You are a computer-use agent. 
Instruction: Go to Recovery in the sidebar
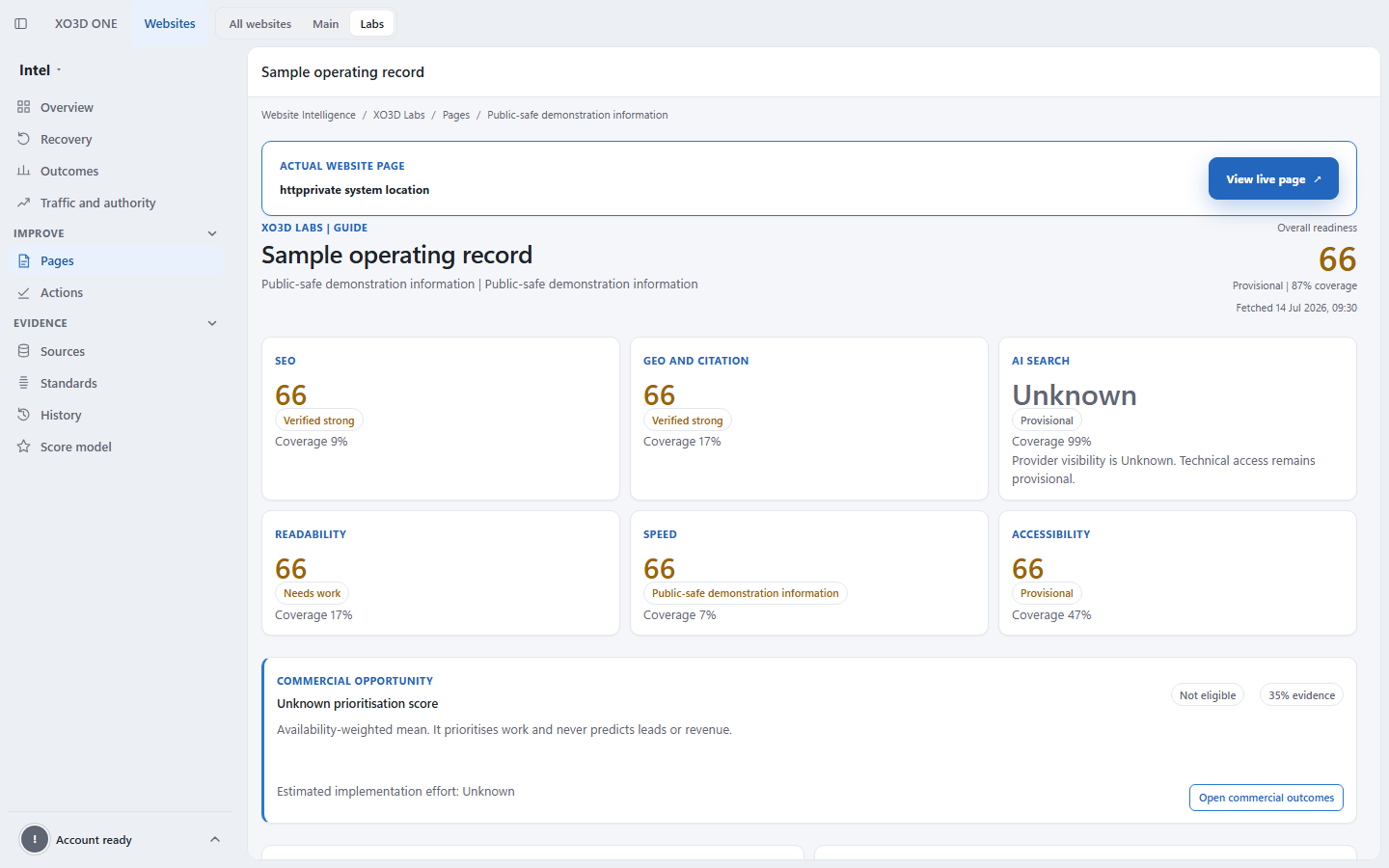[x=116, y=139]
